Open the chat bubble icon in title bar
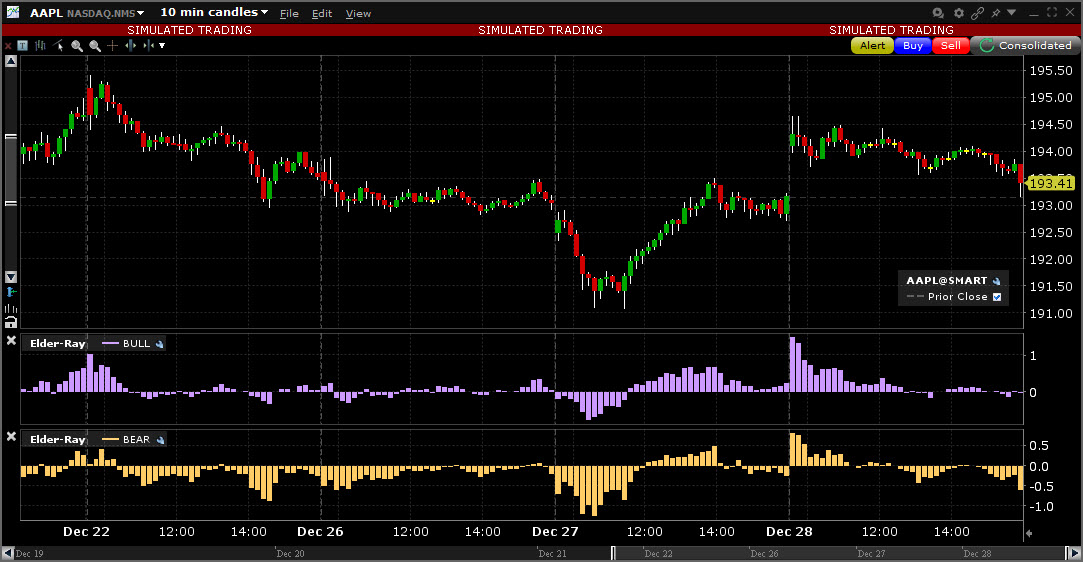The height and width of the screenshot is (562, 1083). (938, 12)
